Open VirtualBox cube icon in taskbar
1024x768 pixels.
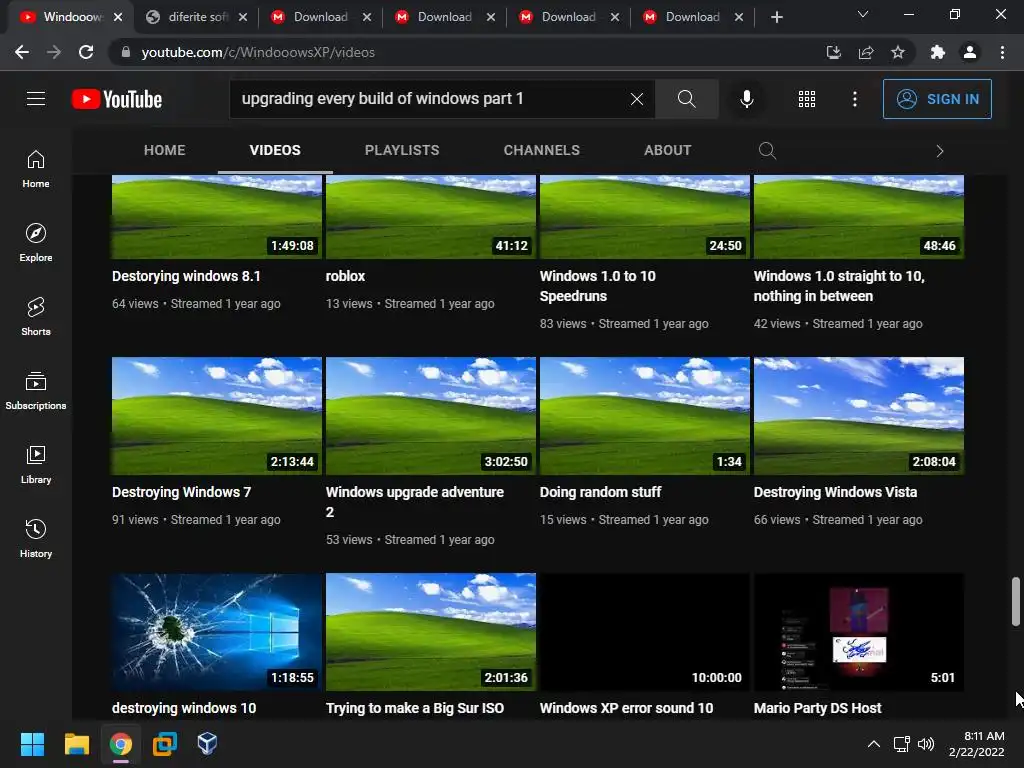point(207,744)
